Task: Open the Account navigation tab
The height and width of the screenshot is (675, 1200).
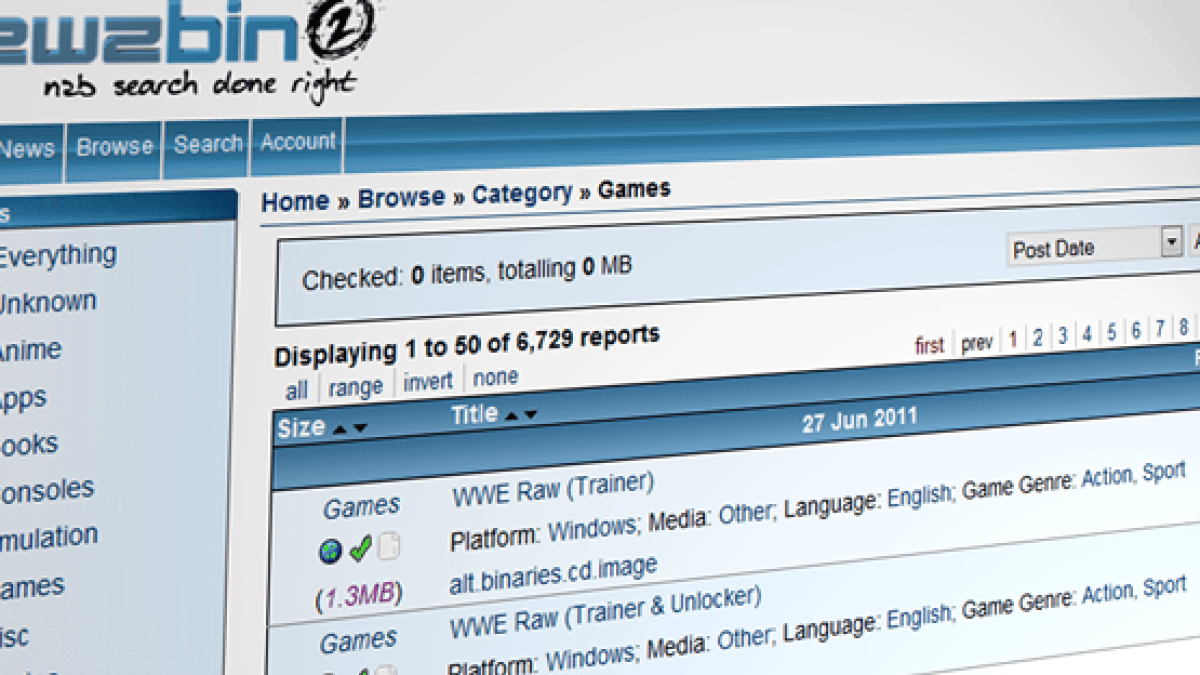Action: coord(298,142)
